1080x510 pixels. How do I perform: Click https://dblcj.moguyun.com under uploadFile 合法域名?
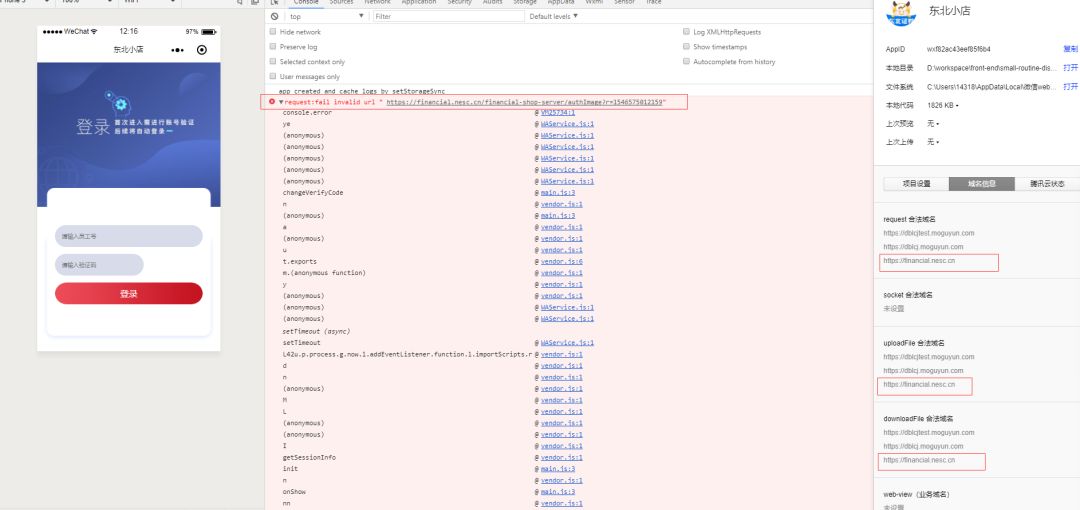pos(923,371)
